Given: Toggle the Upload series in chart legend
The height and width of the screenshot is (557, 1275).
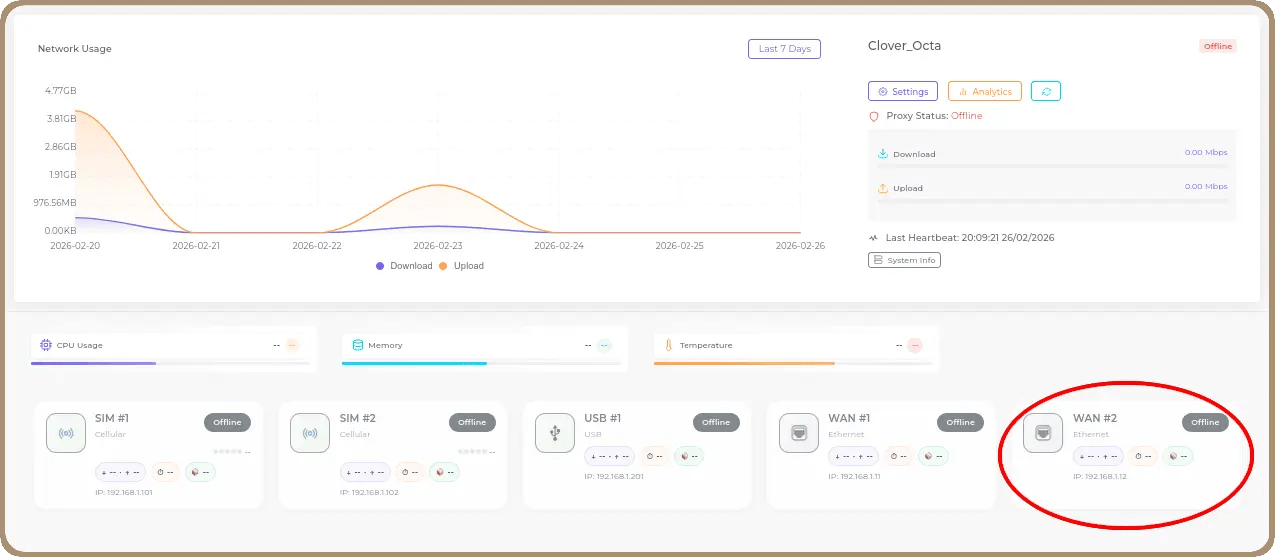Looking at the screenshot, I should coord(462,266).
